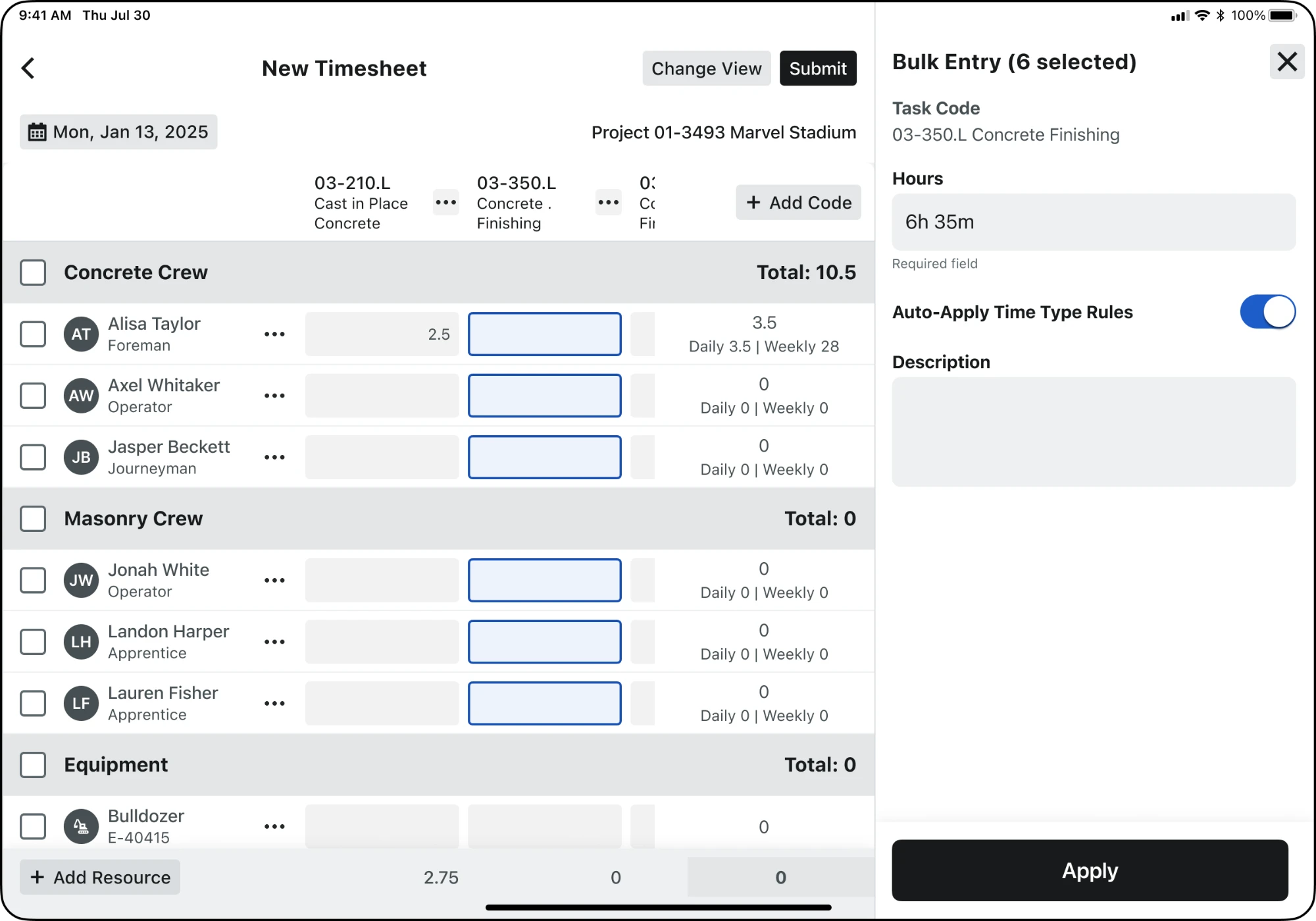The image size is (1316, 921).
Task: Submit the timesheet
Action: (818, 68)
